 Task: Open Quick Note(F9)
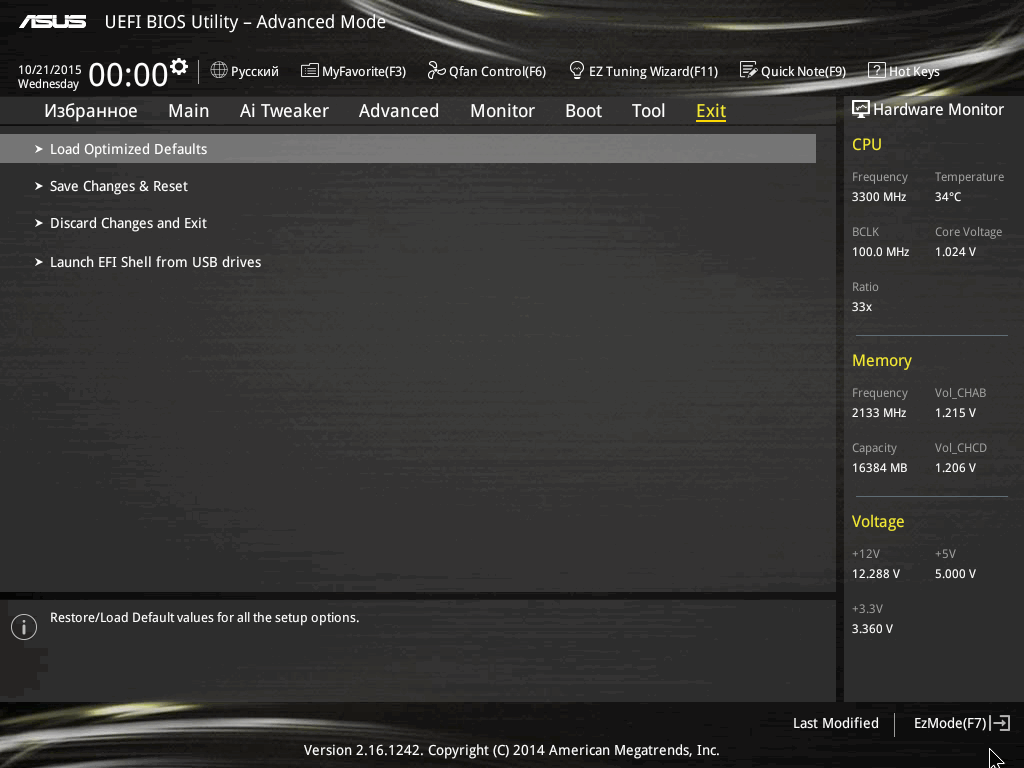(803, 71)
